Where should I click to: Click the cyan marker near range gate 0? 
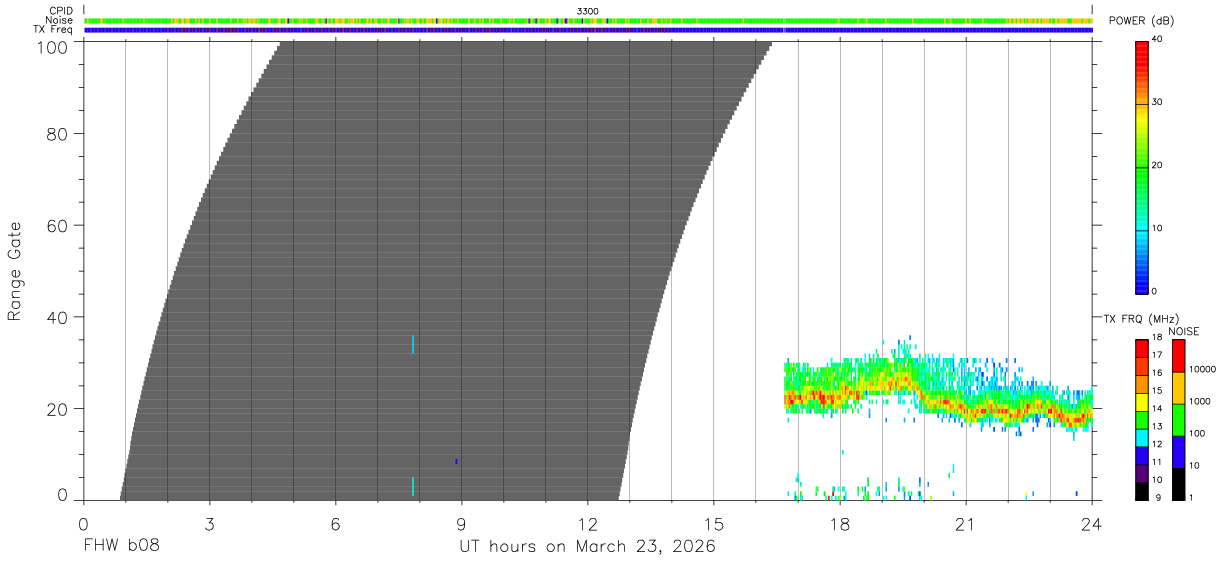click(412, 486)
